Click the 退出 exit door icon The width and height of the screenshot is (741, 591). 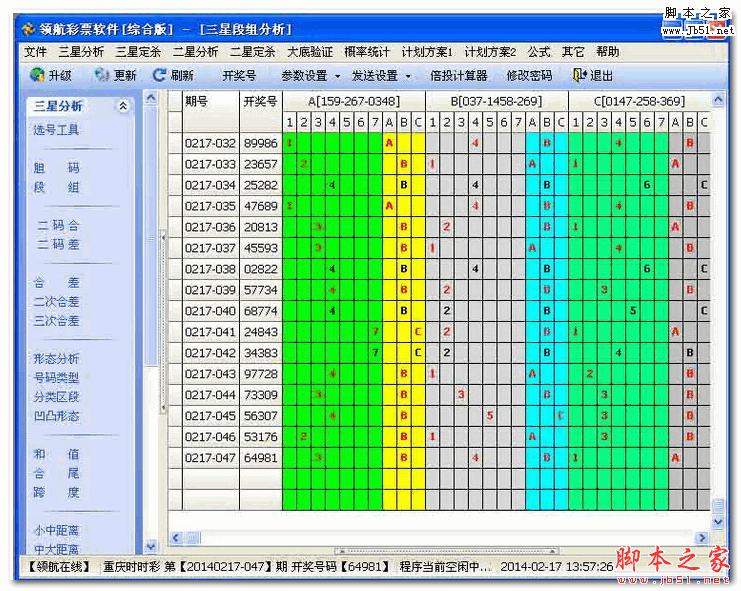point(579,75)
